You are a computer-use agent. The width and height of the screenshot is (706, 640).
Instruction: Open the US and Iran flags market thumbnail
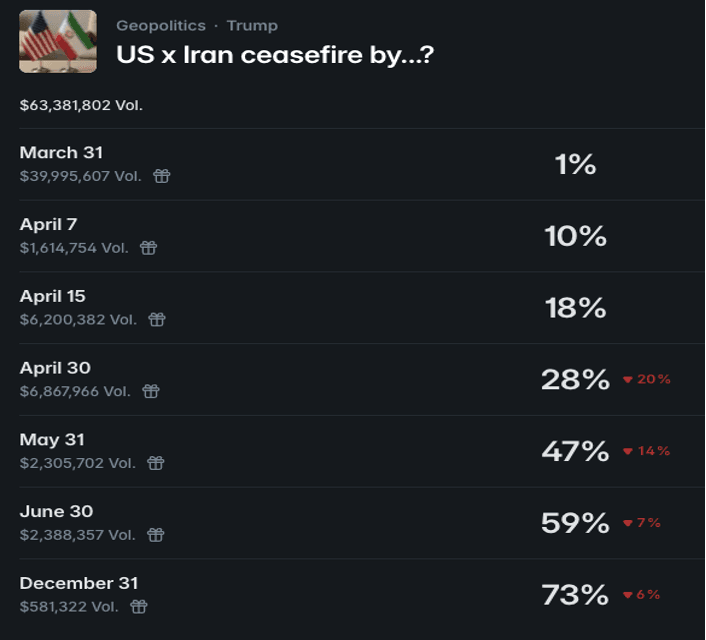pos(58,41)
